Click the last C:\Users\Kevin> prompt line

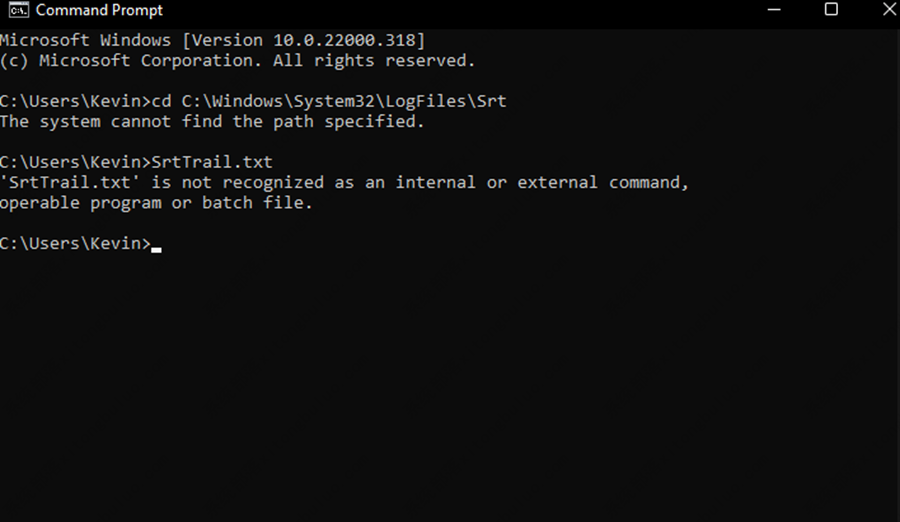75,243
